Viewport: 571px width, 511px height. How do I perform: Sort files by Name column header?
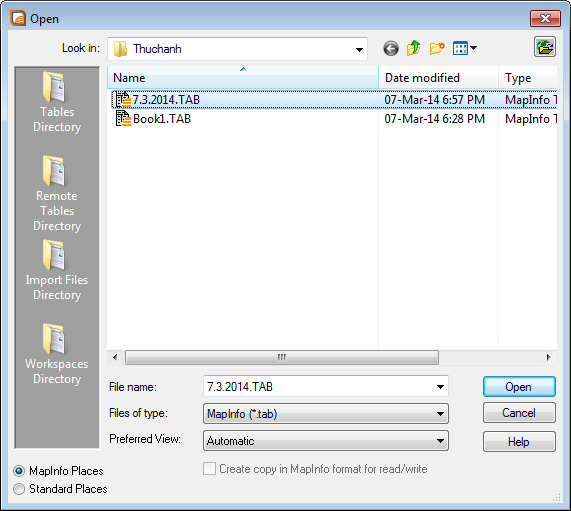(x=243, y=78)
